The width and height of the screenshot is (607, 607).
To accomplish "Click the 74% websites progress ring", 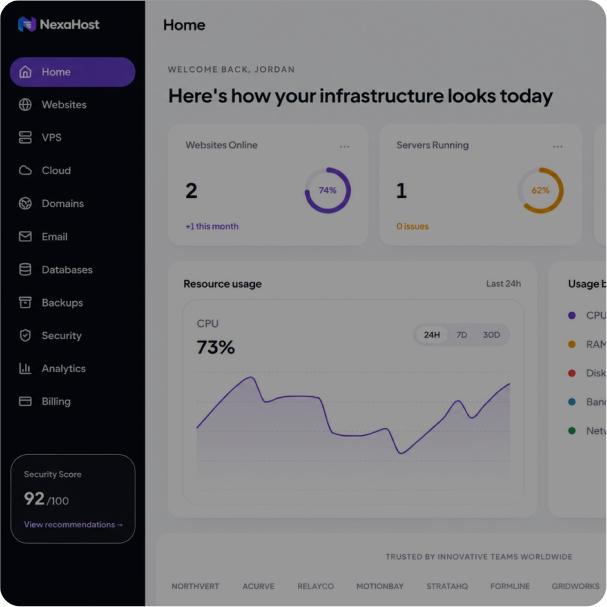I will pyautogui.click(x=328, y=190).
